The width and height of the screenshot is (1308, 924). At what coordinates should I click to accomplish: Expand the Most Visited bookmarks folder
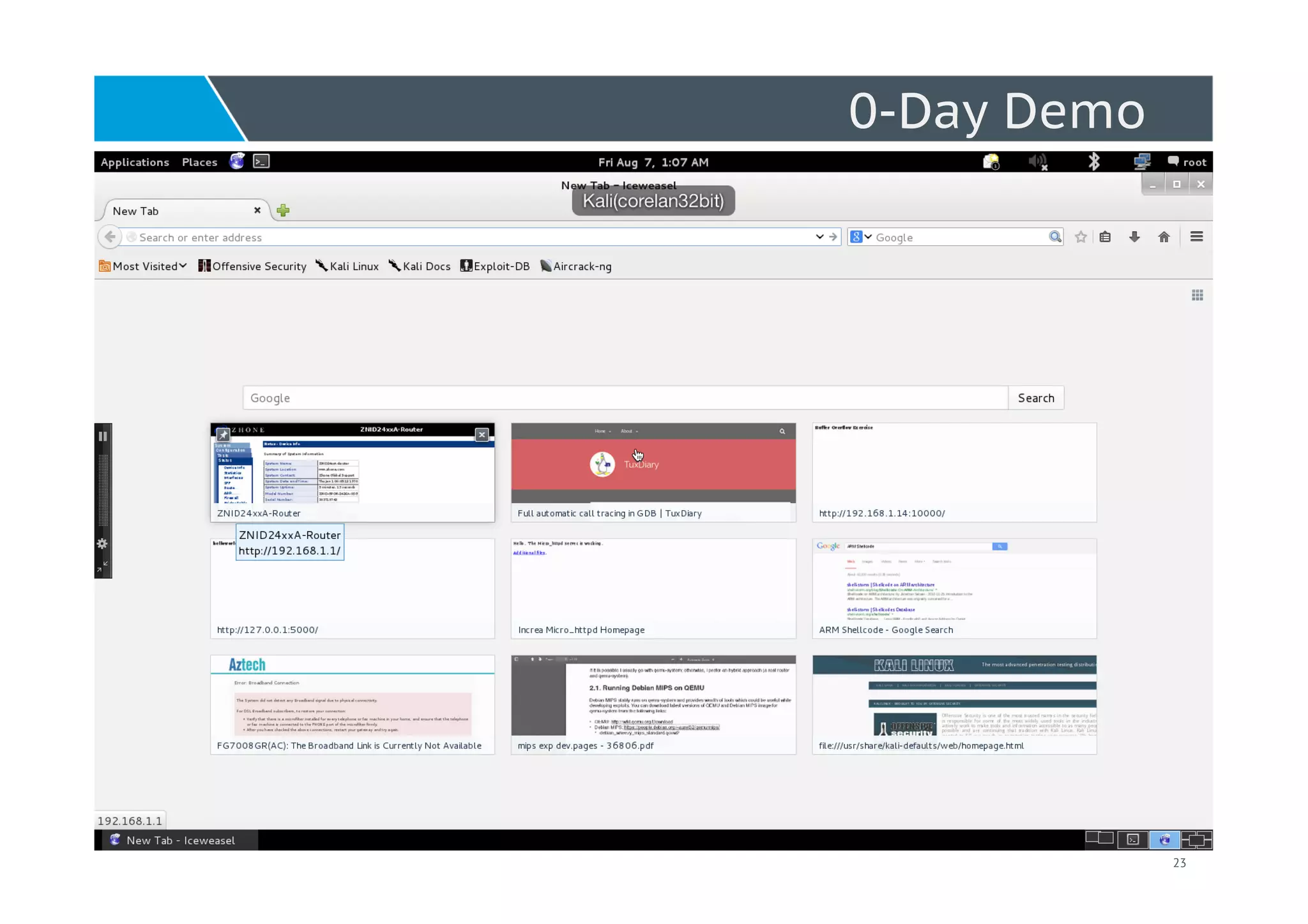(x=143, y=266)
